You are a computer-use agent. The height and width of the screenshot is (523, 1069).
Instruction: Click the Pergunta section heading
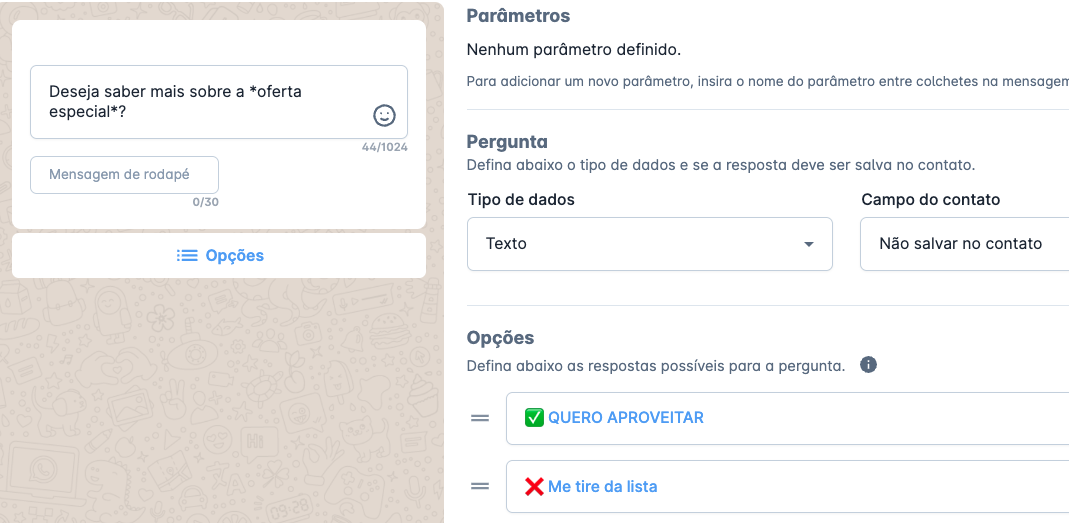tap(507, 142)
